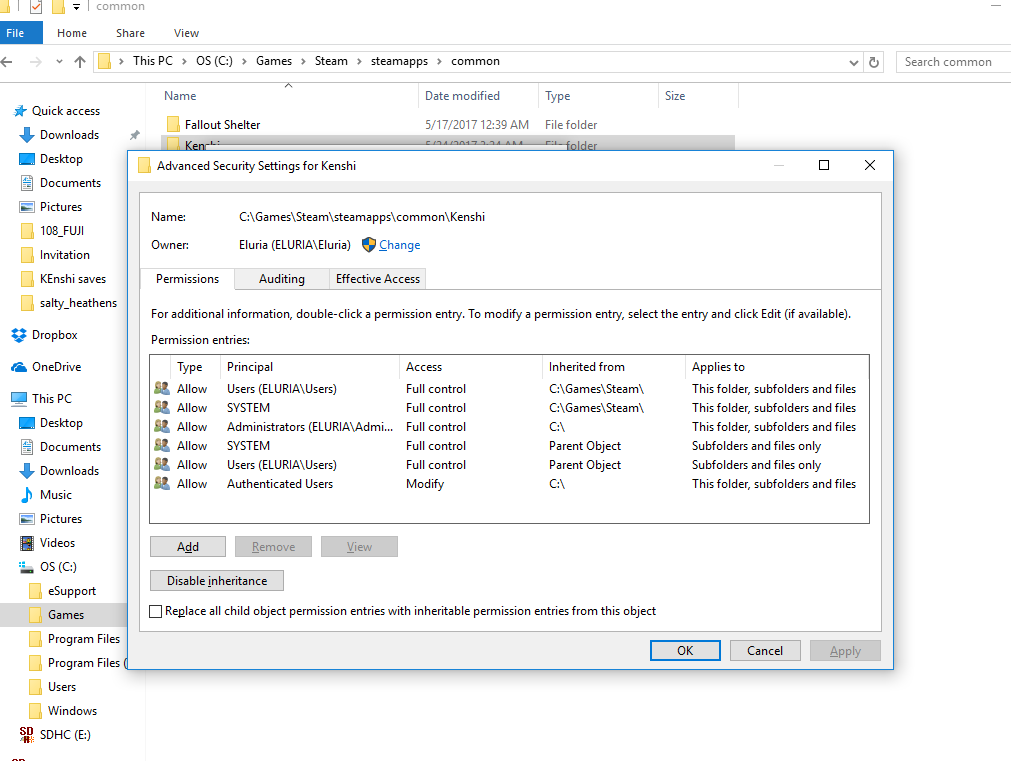Select the Permissions tab
Screen dimensions: 1011x761
click(187, 279)
